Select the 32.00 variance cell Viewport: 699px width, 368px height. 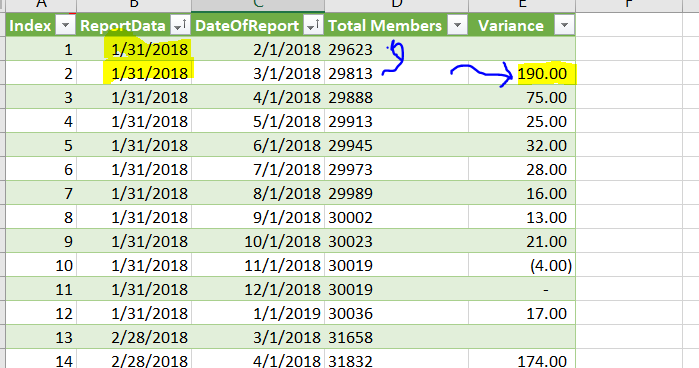522,145
